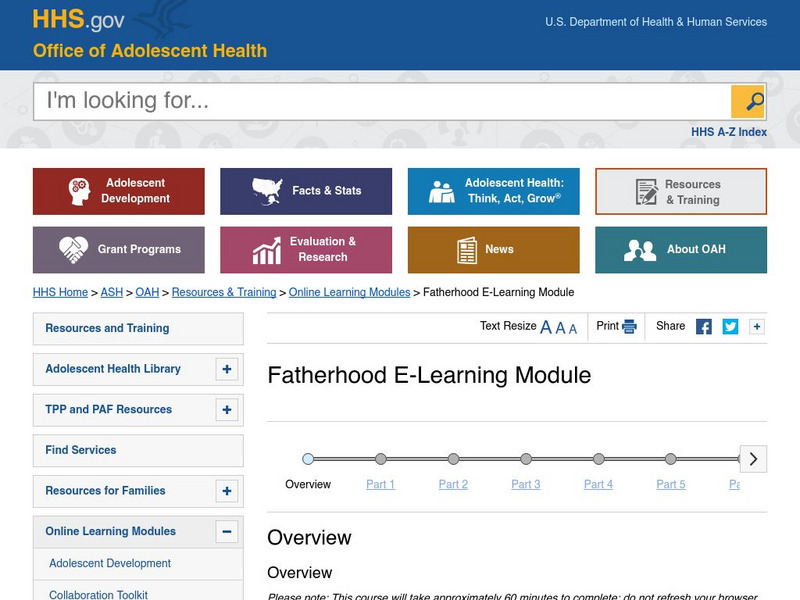Collapse the Online Learning Modules section
This screenshot has height=600, width=800.
(x=228, y=532)
